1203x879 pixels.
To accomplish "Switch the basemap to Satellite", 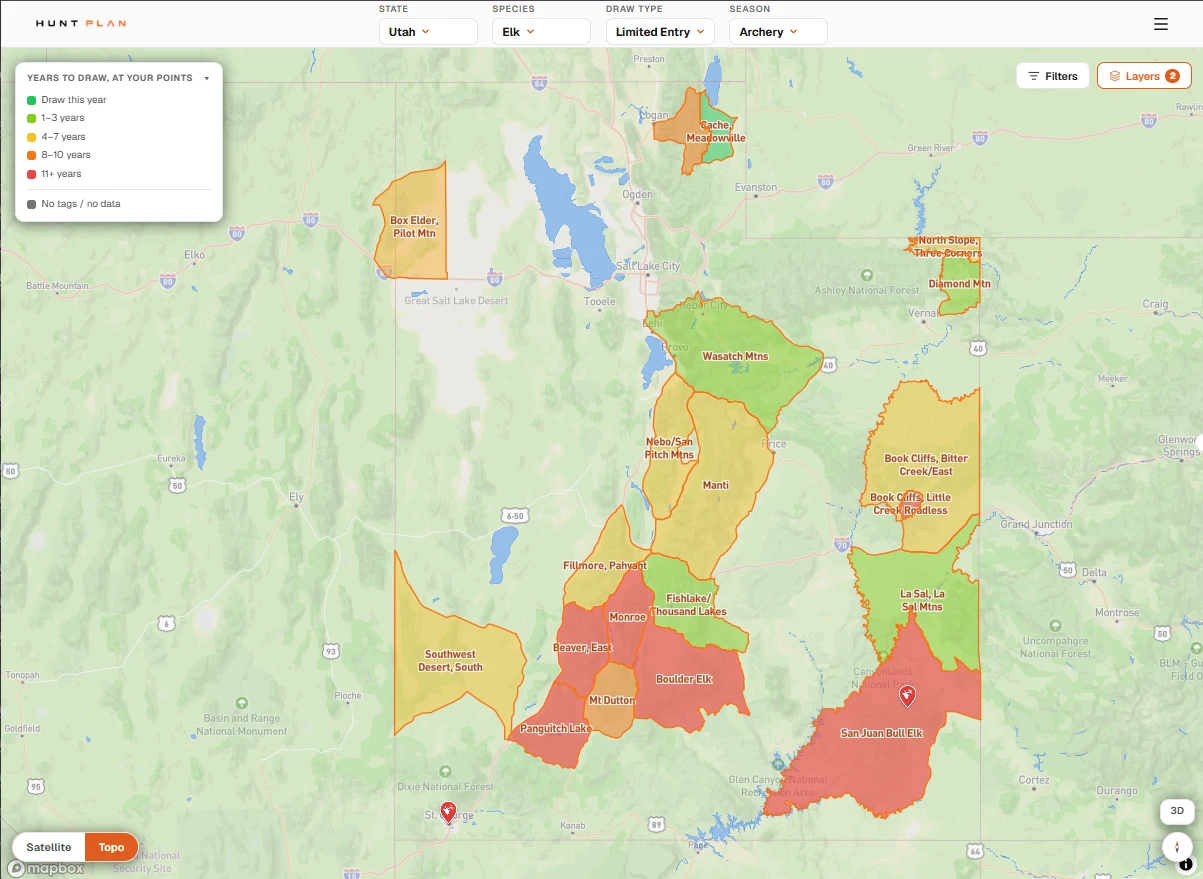I will pyautogui.click(x=49, y=847).
